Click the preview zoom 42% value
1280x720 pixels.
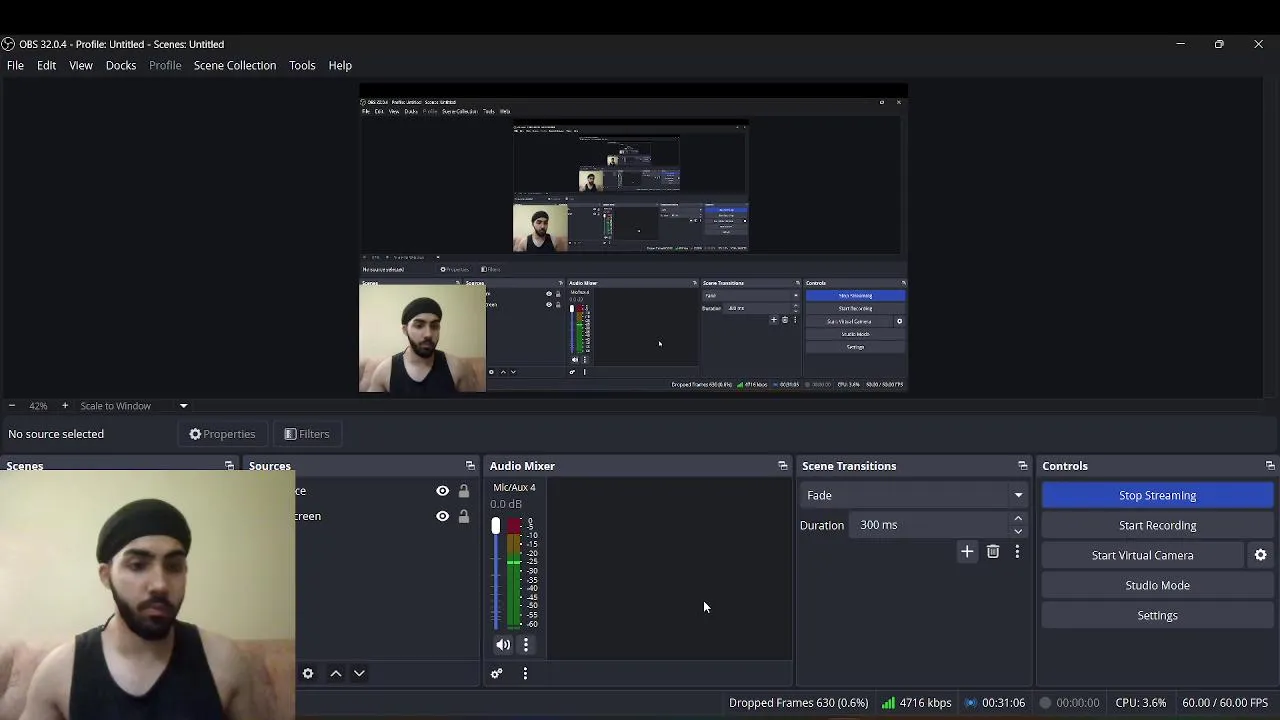38,406
